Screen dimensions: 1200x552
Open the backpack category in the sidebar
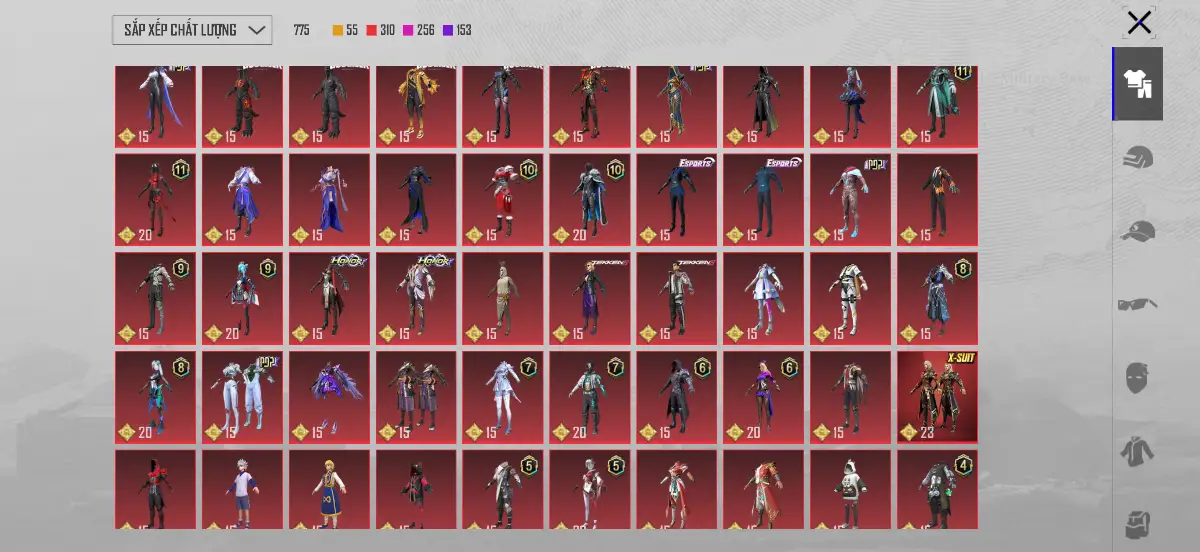click(1138, 523)
